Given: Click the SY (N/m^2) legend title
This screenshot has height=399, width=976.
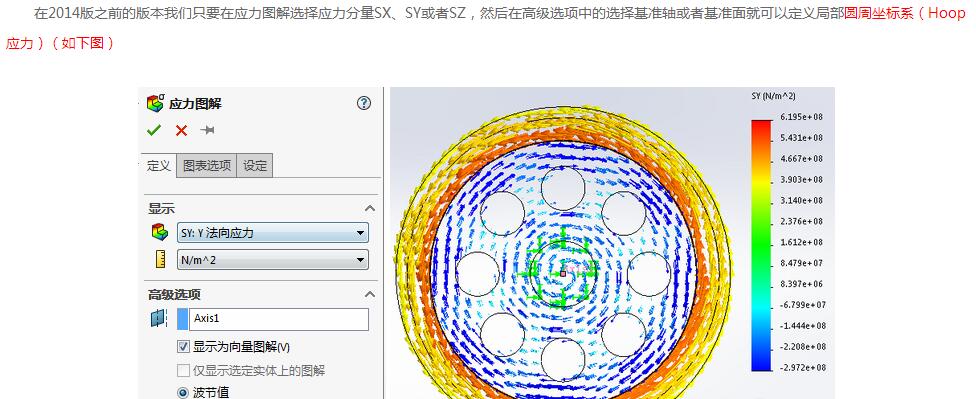Looking at the screenshot, I should [773, 96].
